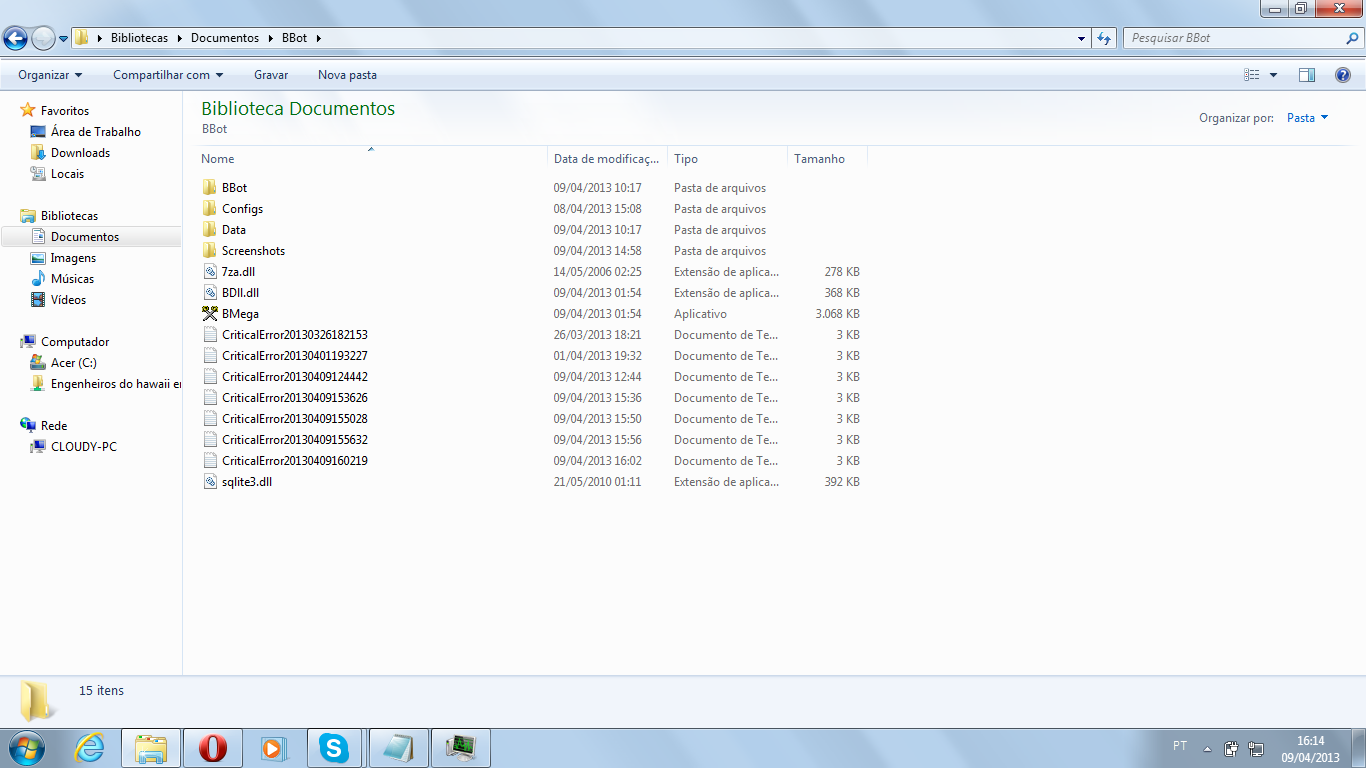Click the refresh button beside address bar
1366x768 pixels.
pos(1104,39)
